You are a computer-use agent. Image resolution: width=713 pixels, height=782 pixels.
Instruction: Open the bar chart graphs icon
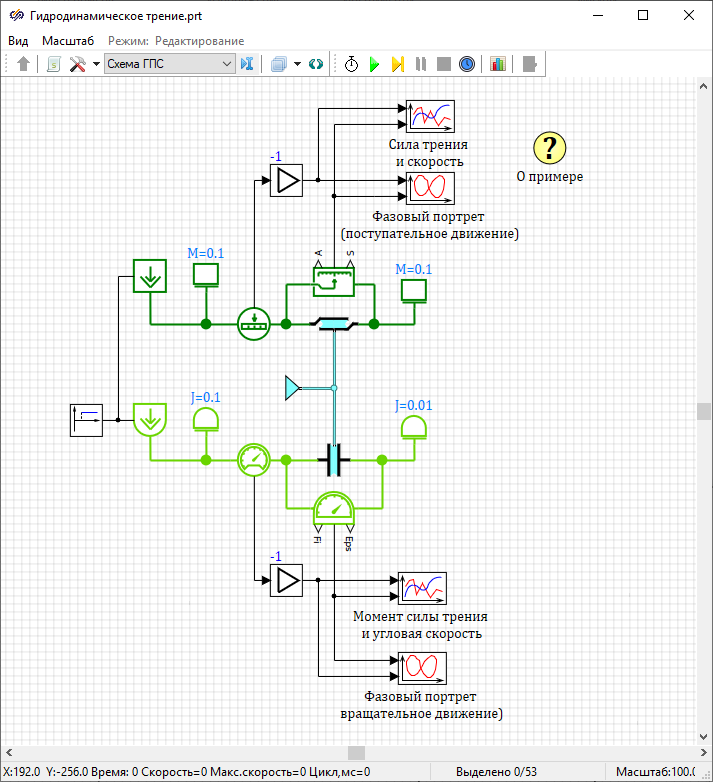pos(497,64)
